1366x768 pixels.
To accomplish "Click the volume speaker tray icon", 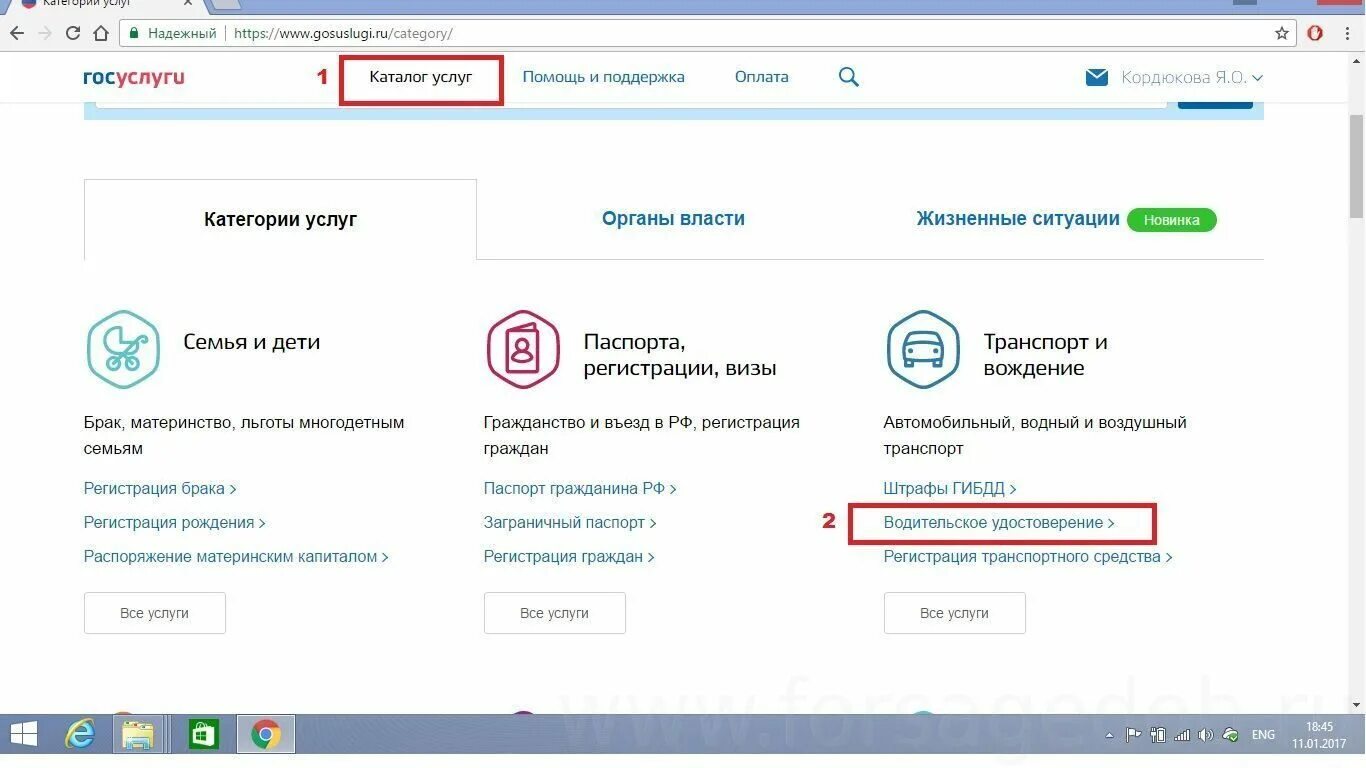I will pyautogui.click(x=1205, y=735).
